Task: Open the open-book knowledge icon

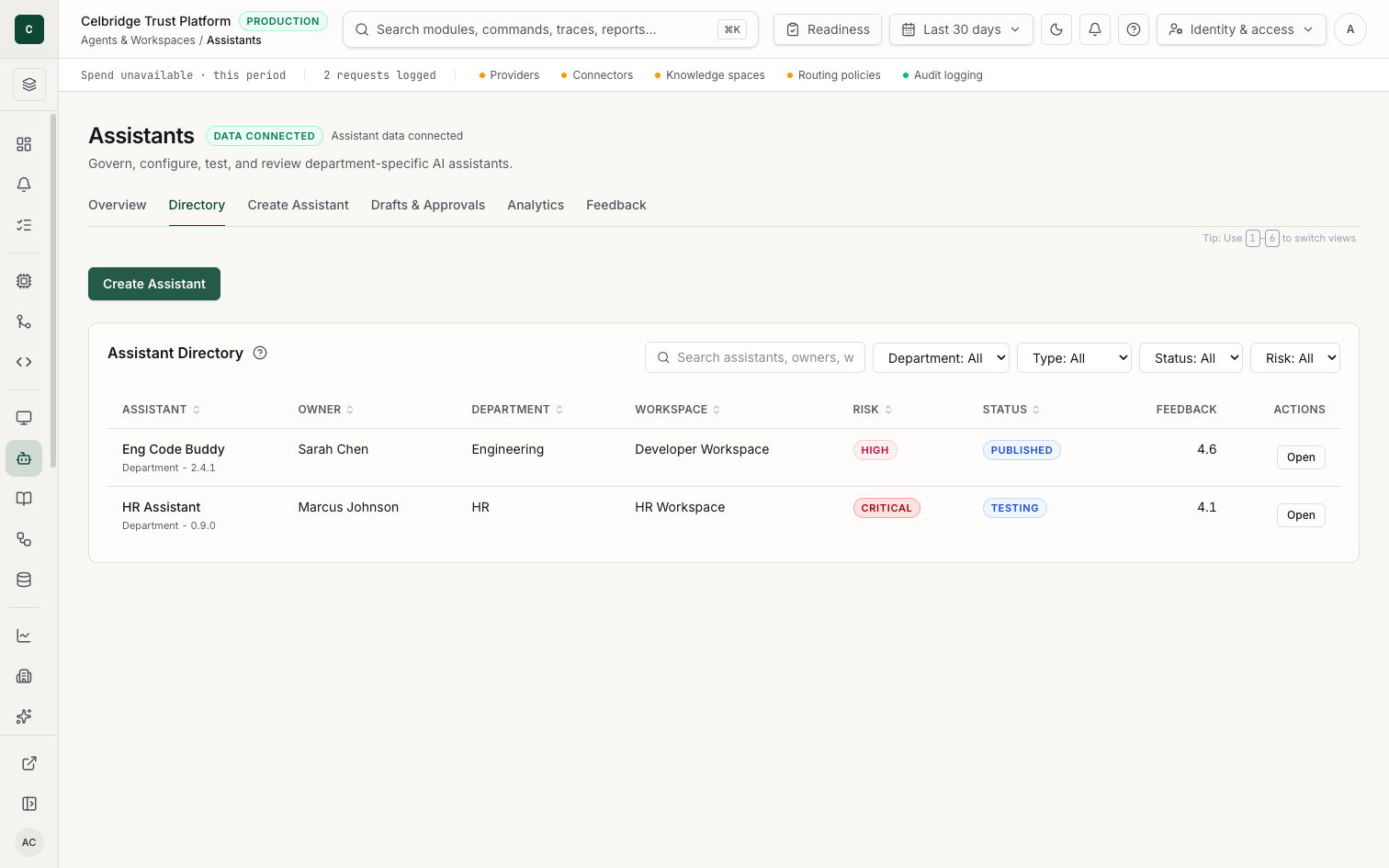Action: (x=24, y=499)
